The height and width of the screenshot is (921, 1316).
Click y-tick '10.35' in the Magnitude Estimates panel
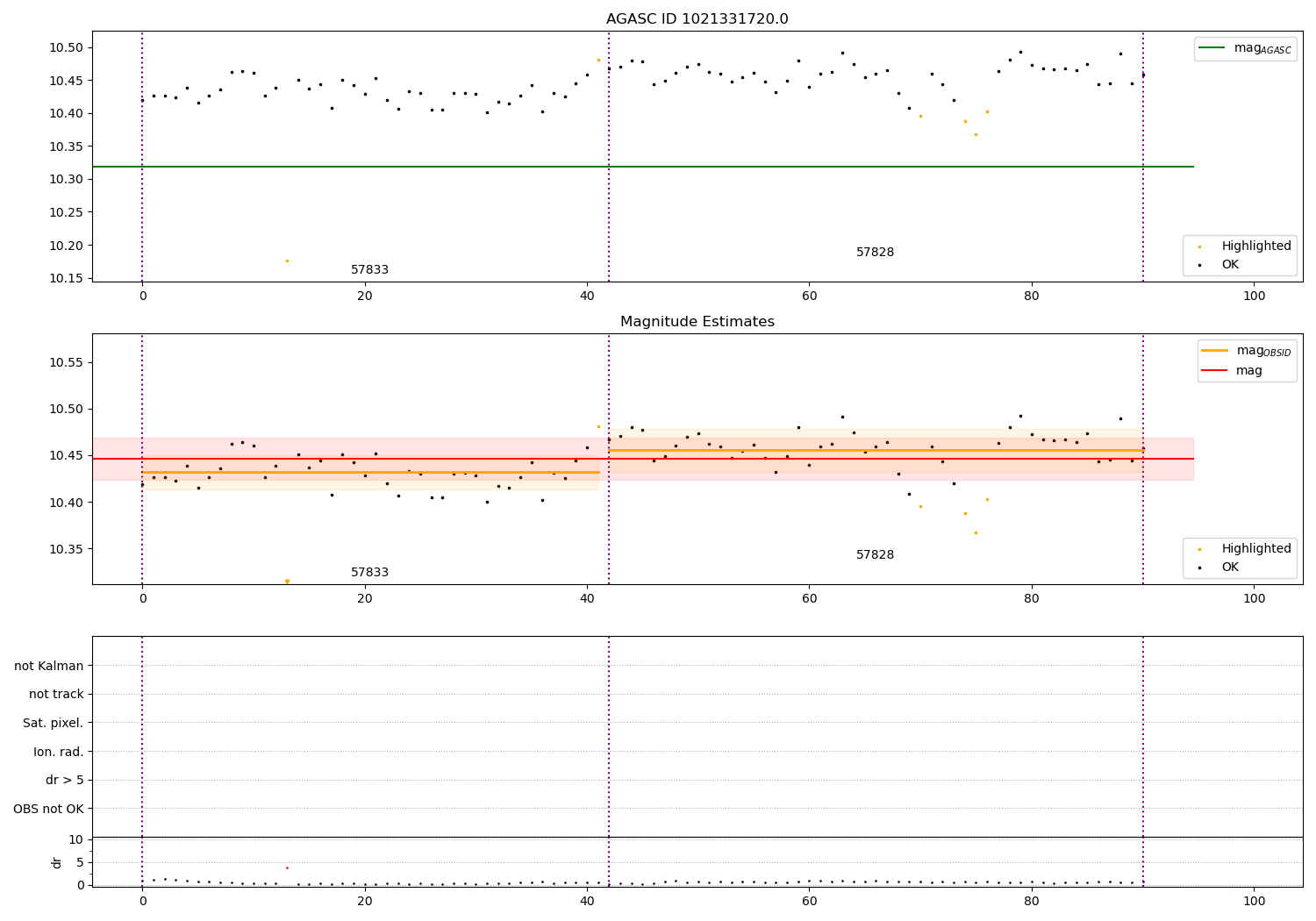click(66, 550)
